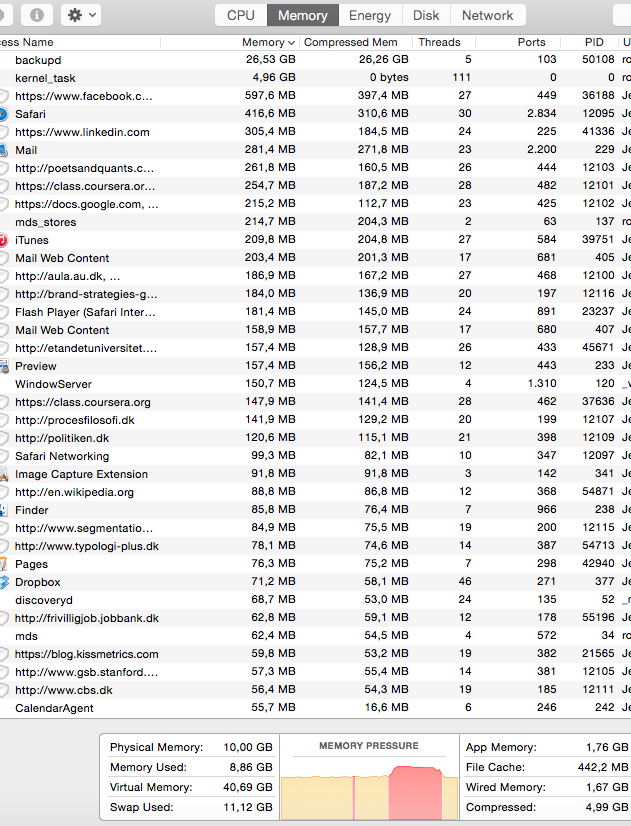The height and width of the screenshot is (826, 631).
Task: Click the backupd memory value 26,53 GB
Action: tap(270, 60)
